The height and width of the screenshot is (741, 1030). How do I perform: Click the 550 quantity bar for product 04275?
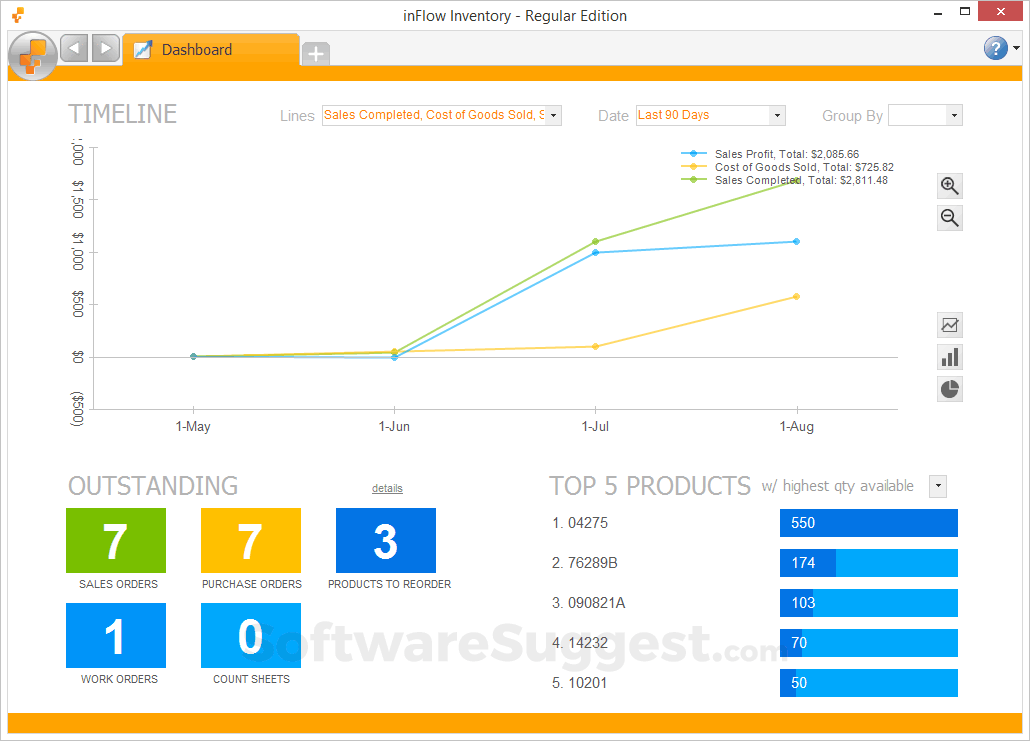pyautogui.click(x=868, y=523)
